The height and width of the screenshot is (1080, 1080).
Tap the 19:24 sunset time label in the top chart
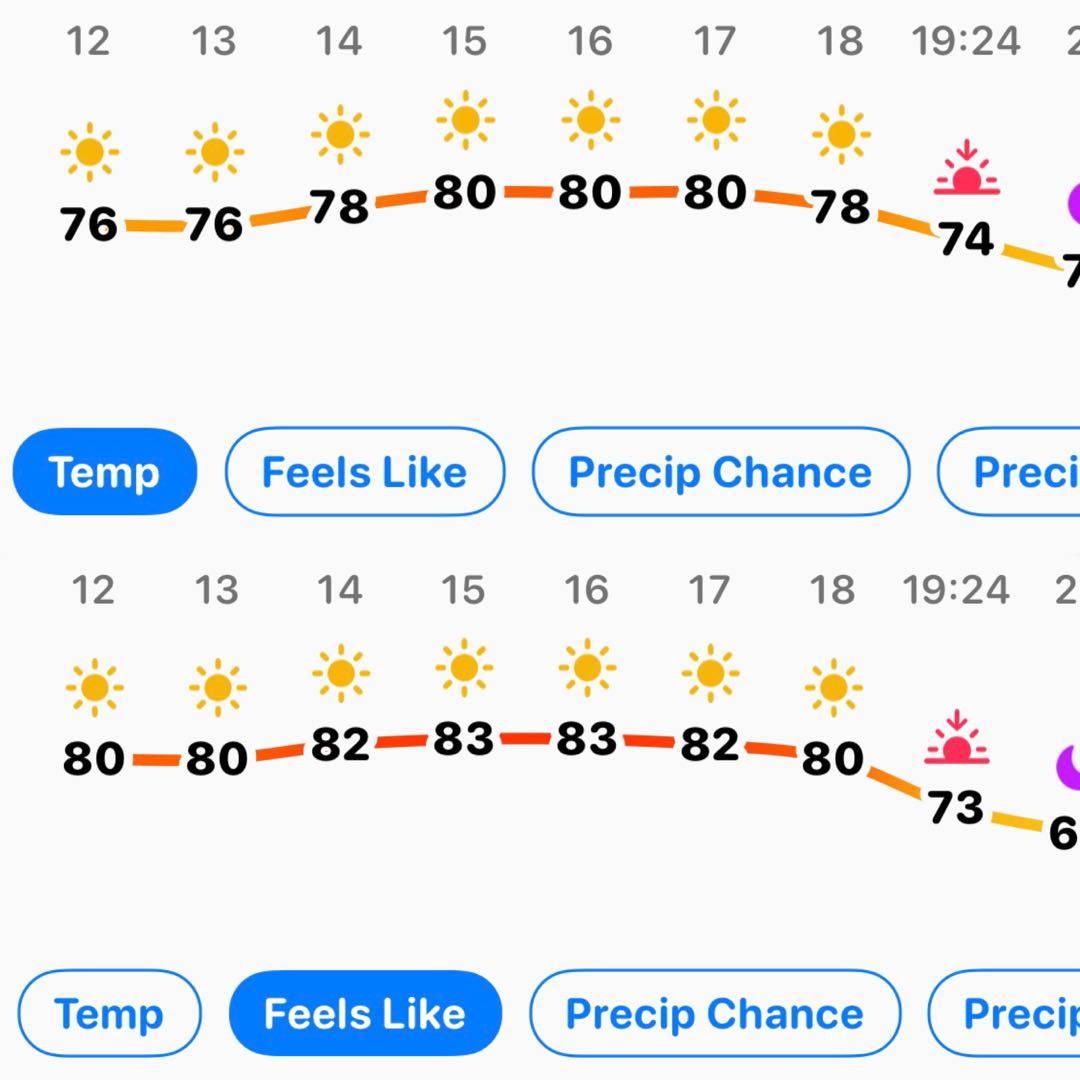pos(966,41)
